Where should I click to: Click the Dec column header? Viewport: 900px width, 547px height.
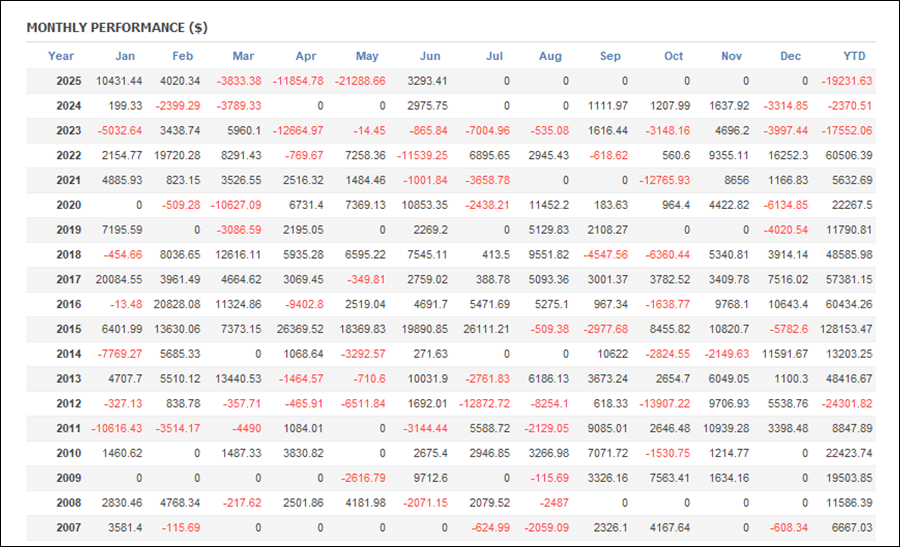[x=790, y=56]
